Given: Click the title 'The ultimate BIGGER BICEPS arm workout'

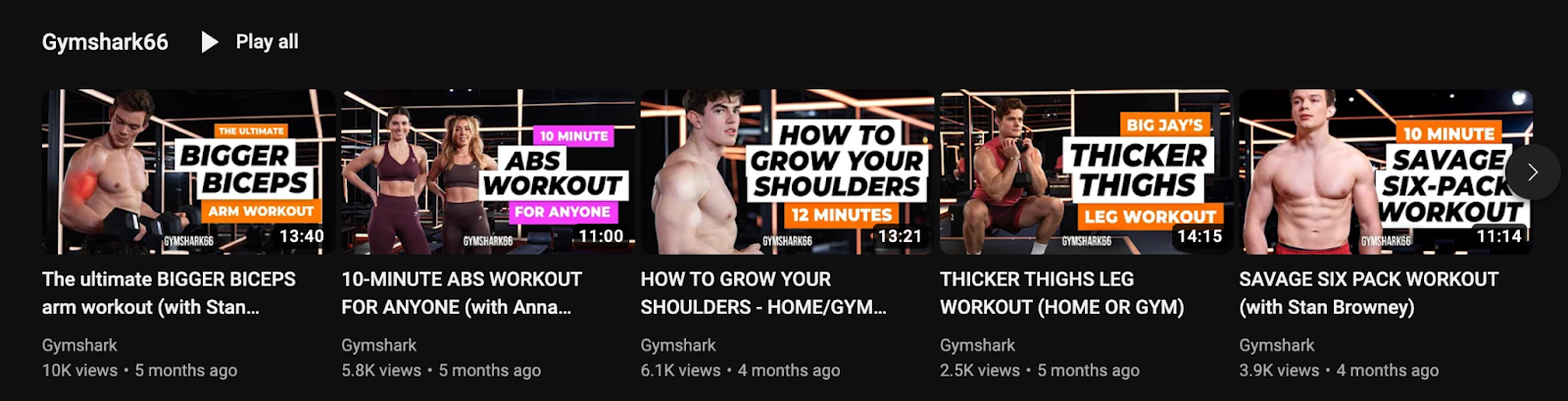Looking at the screenshot, I should [169, 293].
